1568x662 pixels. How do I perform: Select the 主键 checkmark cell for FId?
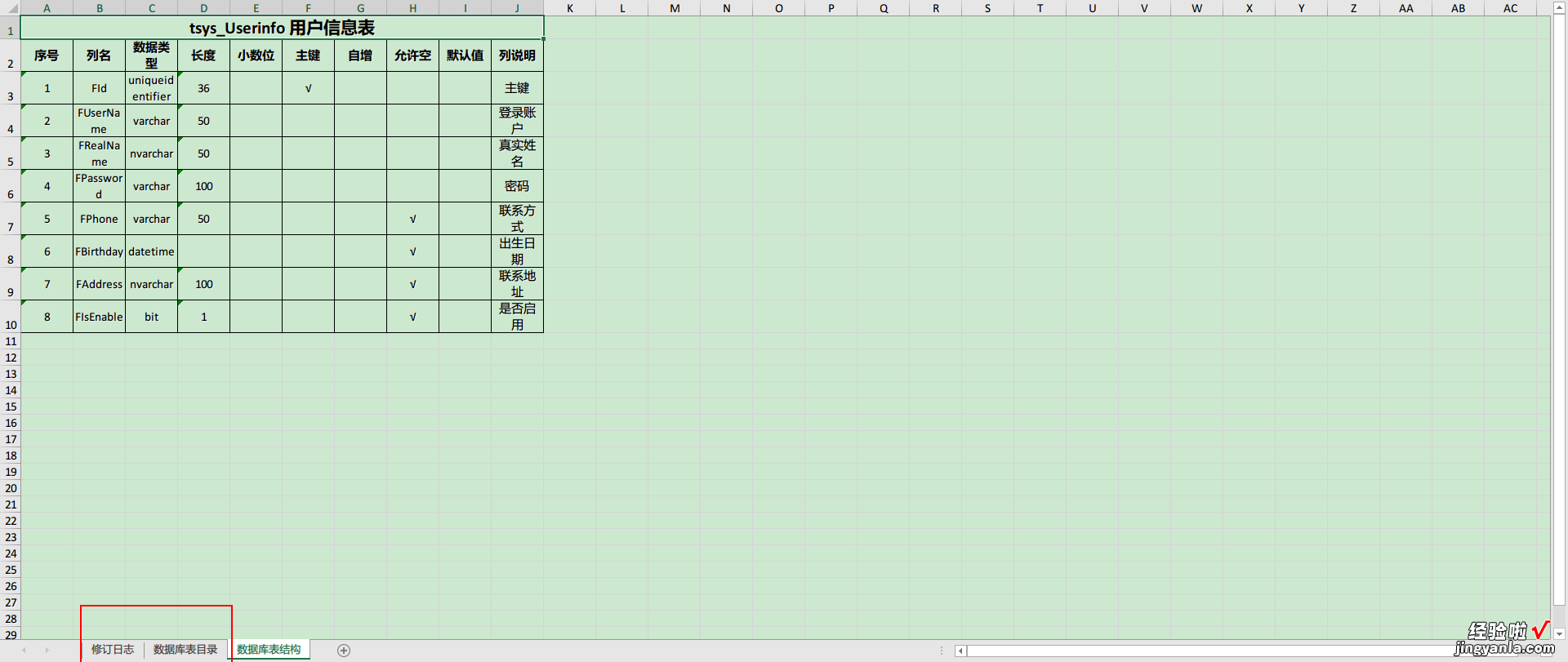click(x=308, y=88)
